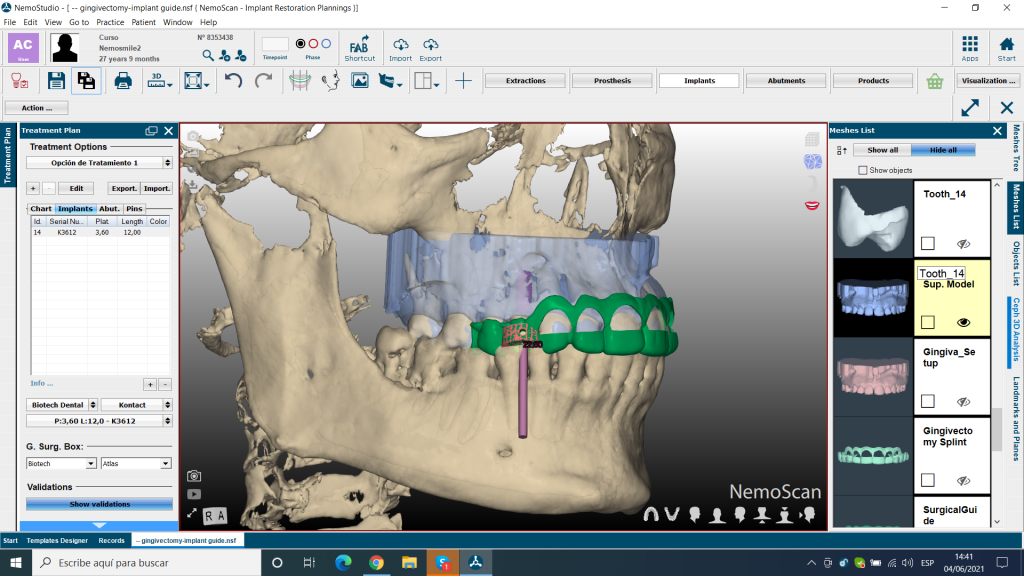Open the Templates Designer tab
This screenshot has width=1024, height=576.
click(57, 541)
